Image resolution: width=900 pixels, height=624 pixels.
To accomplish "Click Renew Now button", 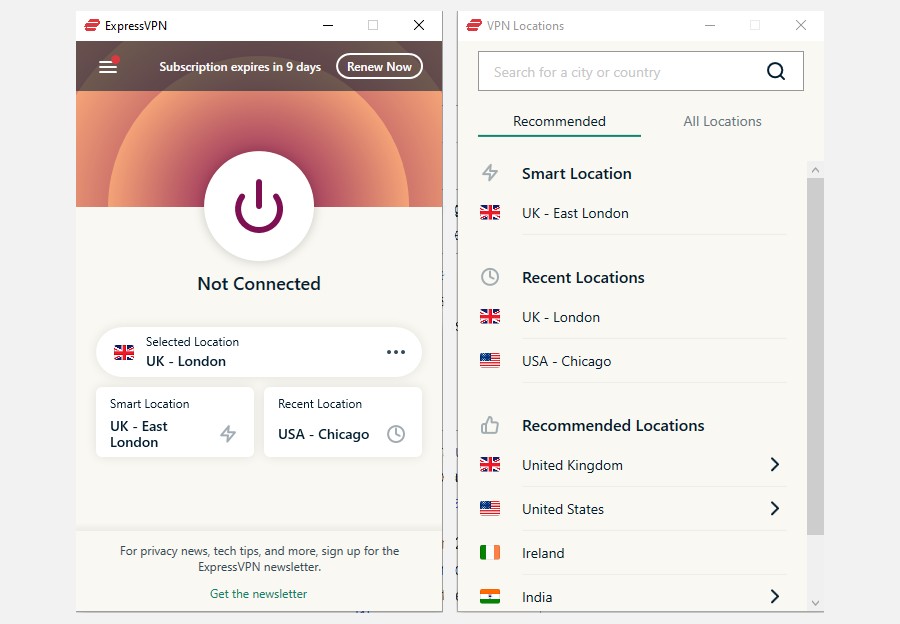I will pyautogui.click(x=379, y=67).
